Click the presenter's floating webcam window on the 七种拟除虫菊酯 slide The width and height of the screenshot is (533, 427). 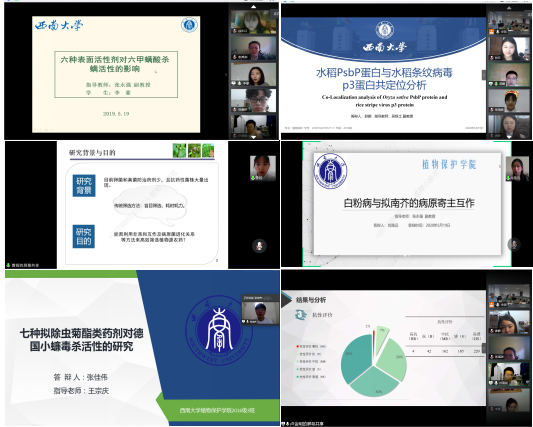click(x=260, y=310)
